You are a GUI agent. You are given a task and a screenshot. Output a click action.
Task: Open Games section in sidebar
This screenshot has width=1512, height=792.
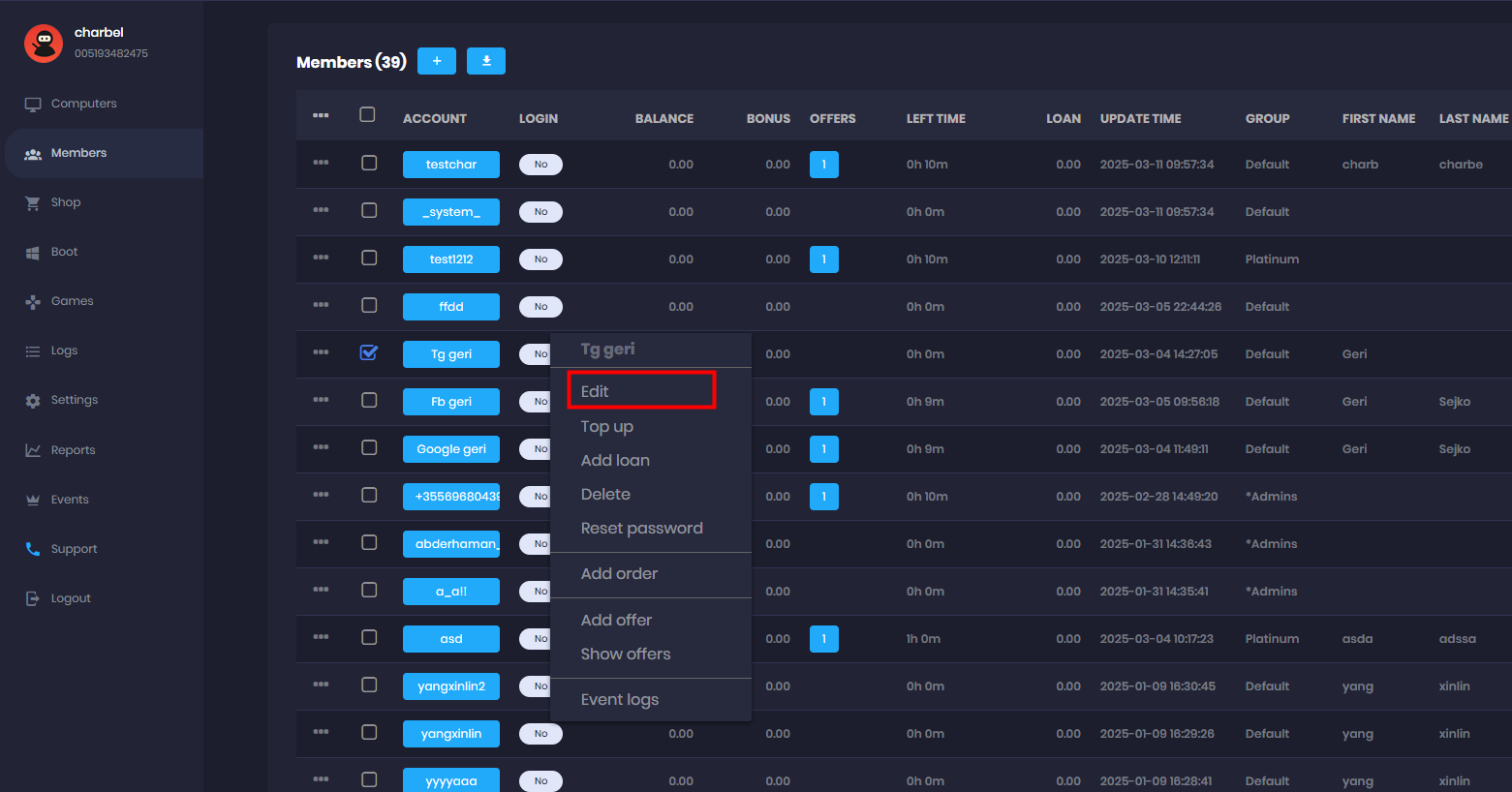point(72,301)
